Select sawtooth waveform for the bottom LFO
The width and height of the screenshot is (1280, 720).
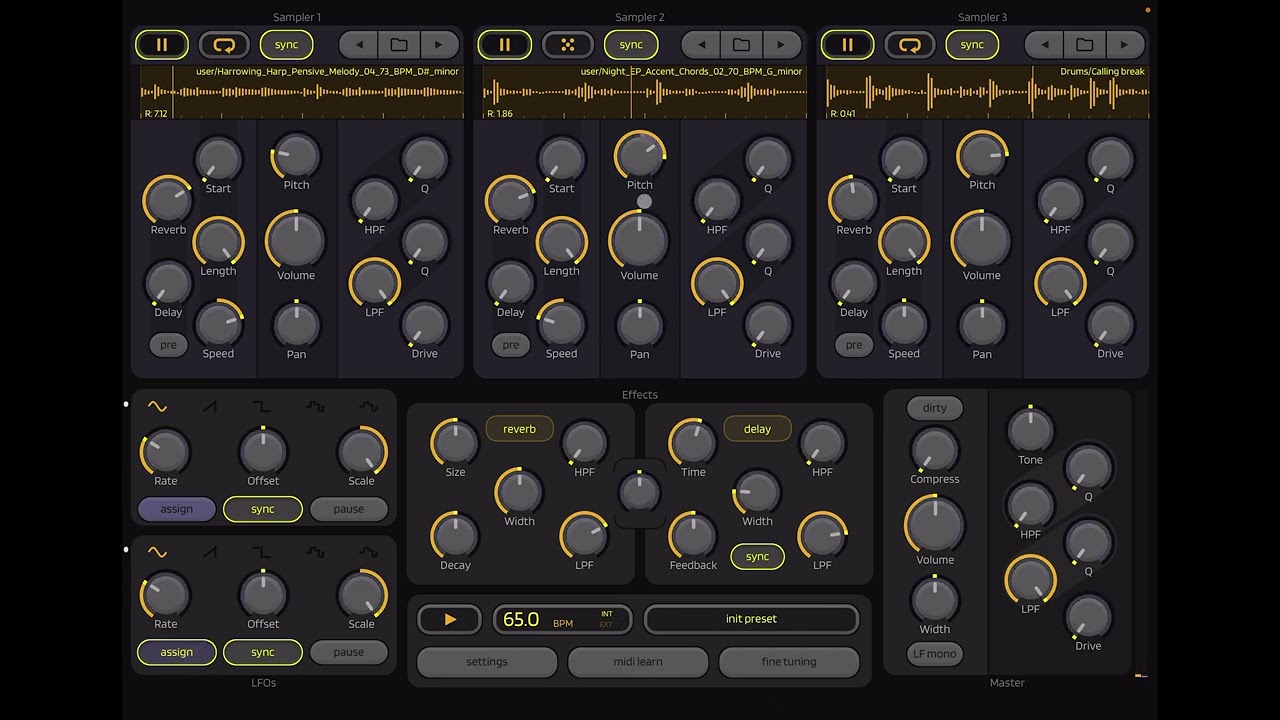click(x=210, y=552)
